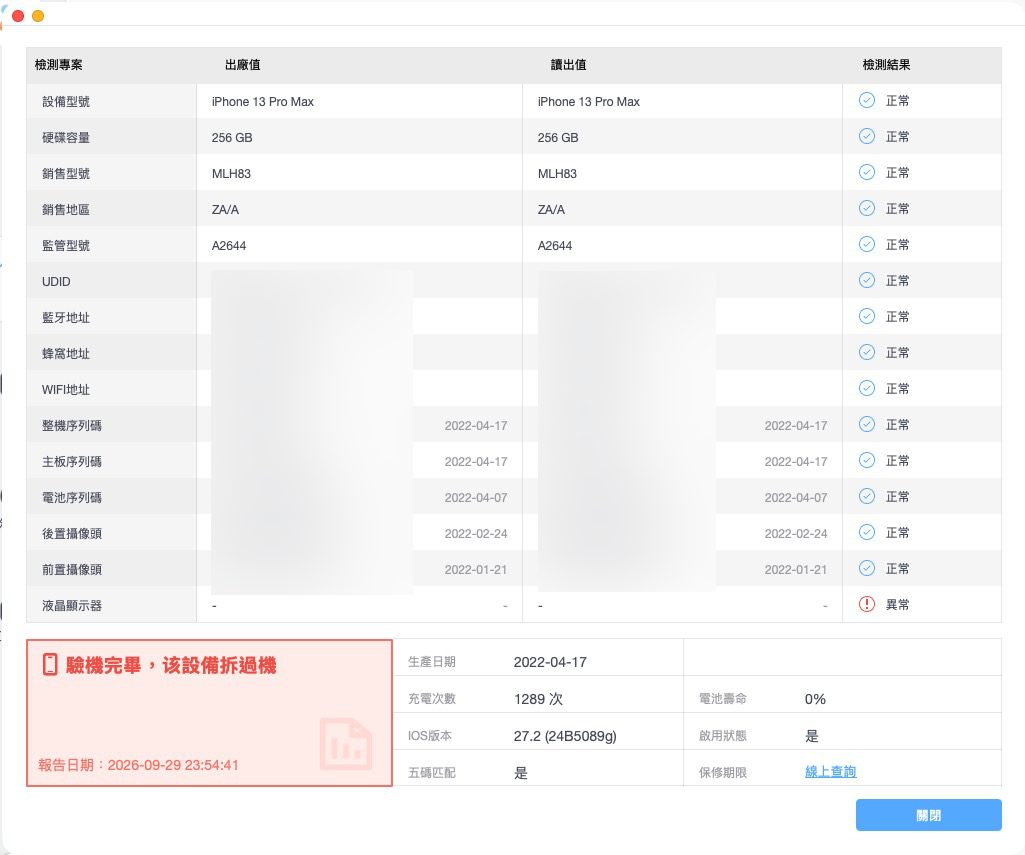Click the 電池序列碼 row check icon
Viewport: 1025px width, 855px height.
click(866, 496)
